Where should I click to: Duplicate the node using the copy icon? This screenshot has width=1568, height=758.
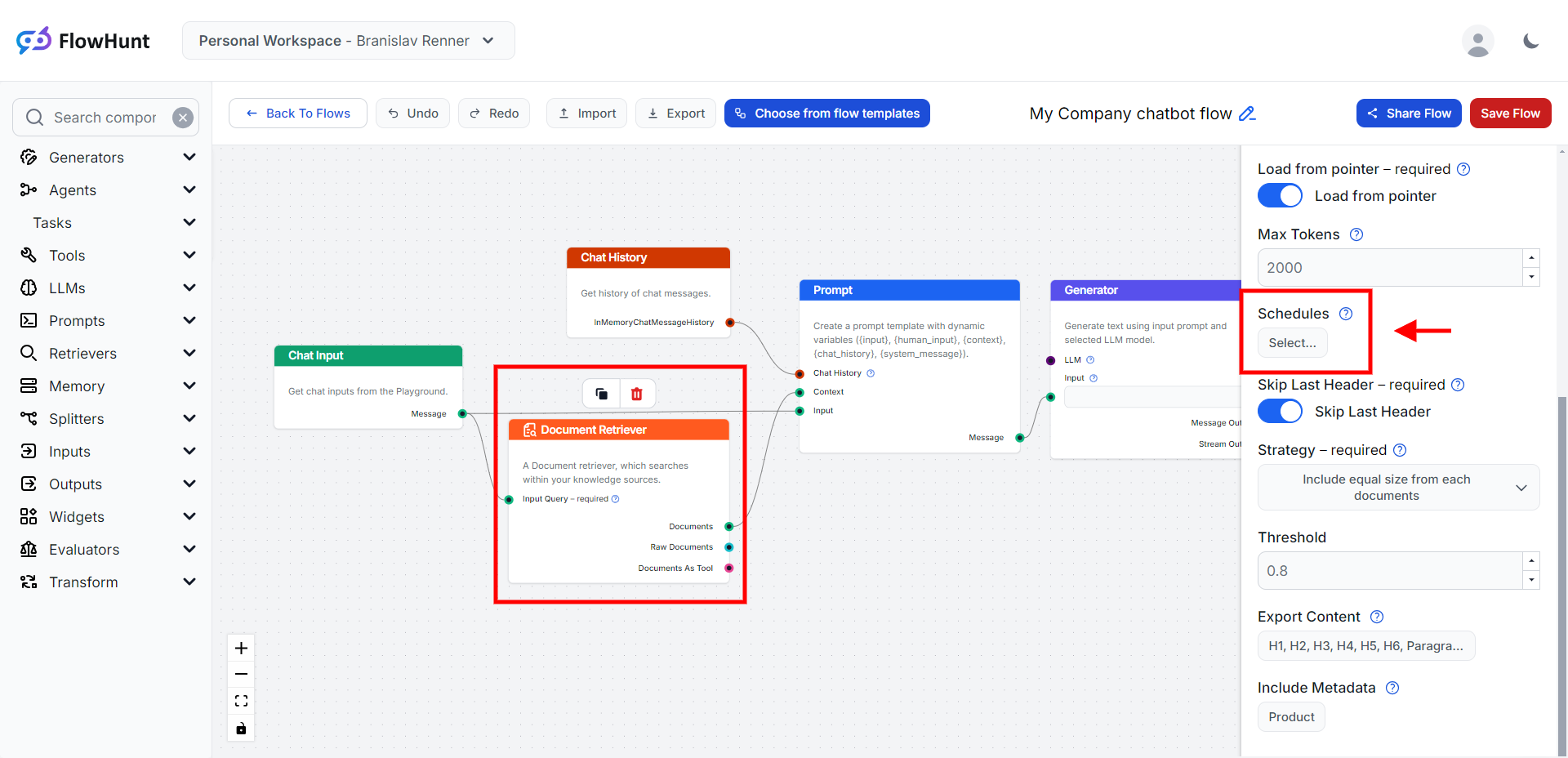[602, 394]
